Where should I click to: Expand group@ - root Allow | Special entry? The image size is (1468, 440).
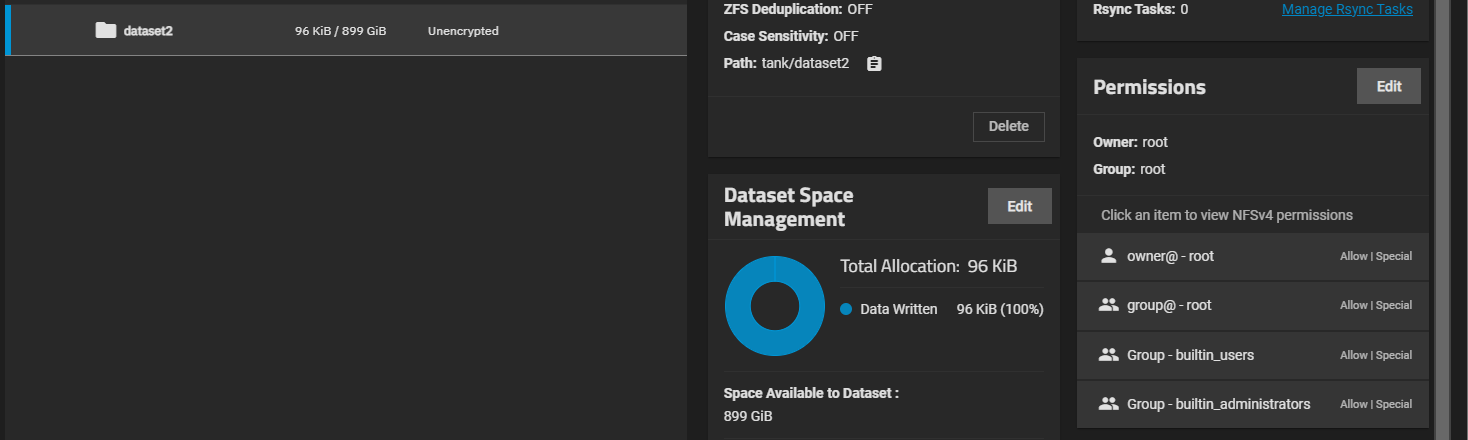pyautogui.click(x=1375, y=306)
